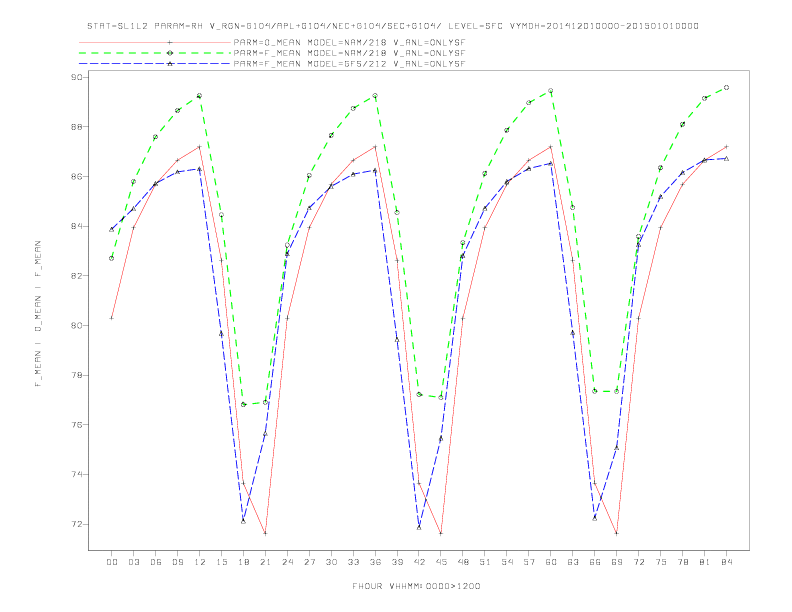Click y-axis tick value 82

pyautogui.click(x=77, y=276)
